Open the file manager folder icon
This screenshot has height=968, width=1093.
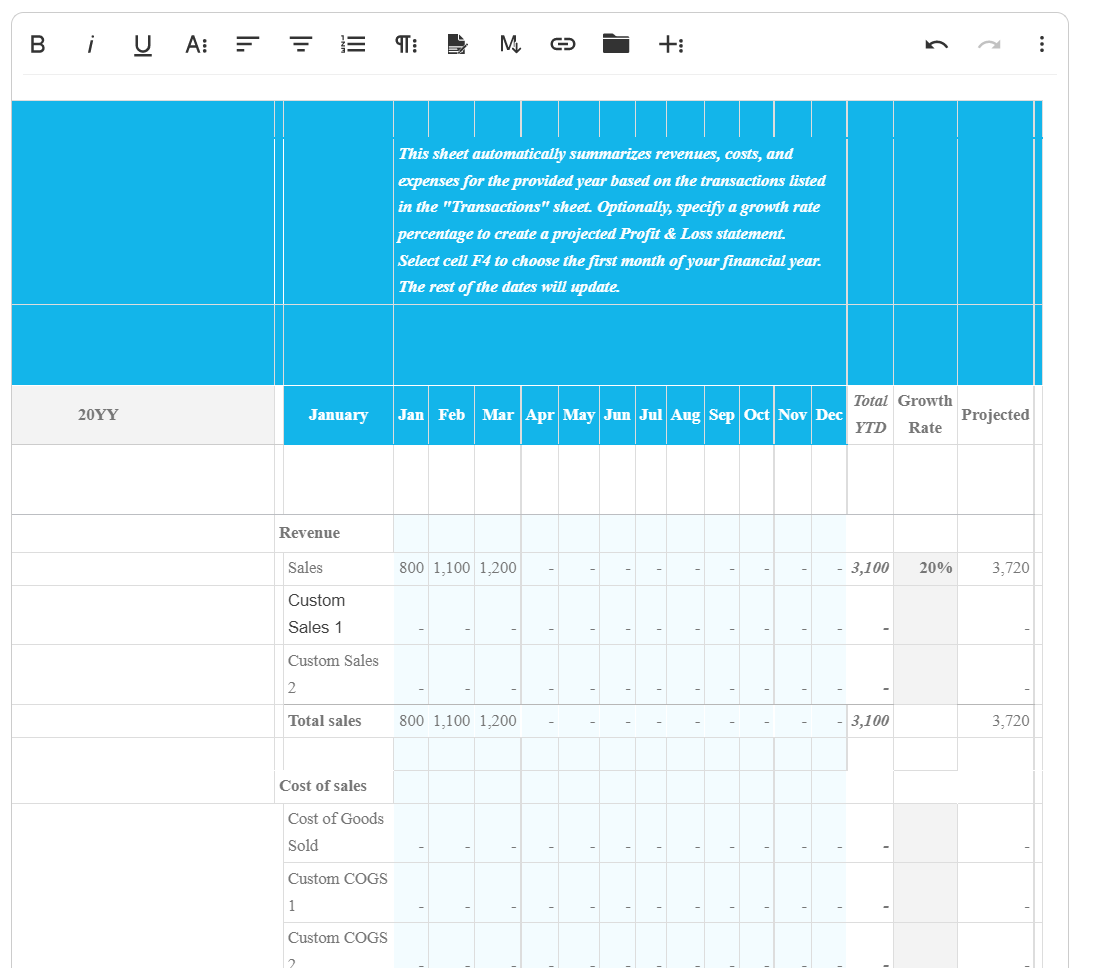tap(616, 44)
